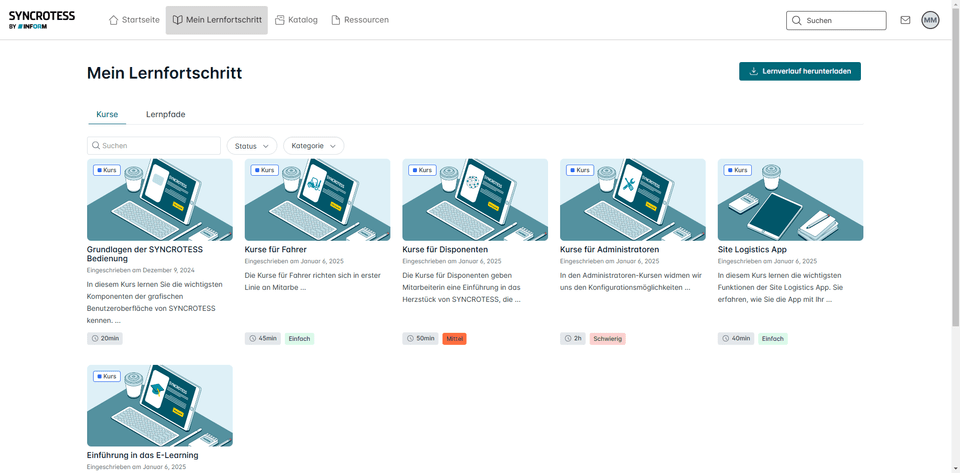Screen dimensions: 960x473
Task: Click 'Eingeschrieben am Dezember 9, 2024' text
Action: pos(141,270)
